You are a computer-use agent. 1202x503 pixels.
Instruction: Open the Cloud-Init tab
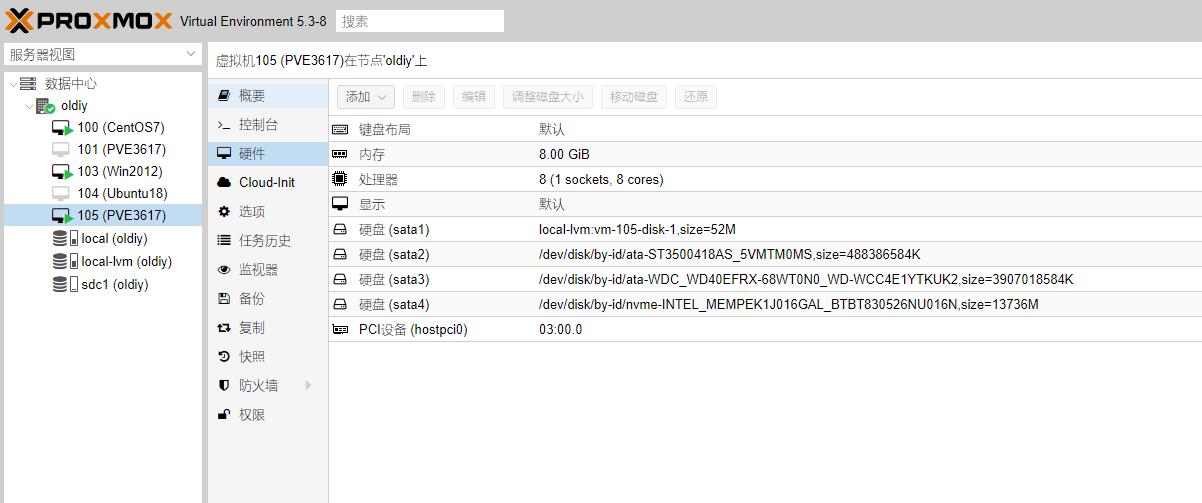click(268, 183)
